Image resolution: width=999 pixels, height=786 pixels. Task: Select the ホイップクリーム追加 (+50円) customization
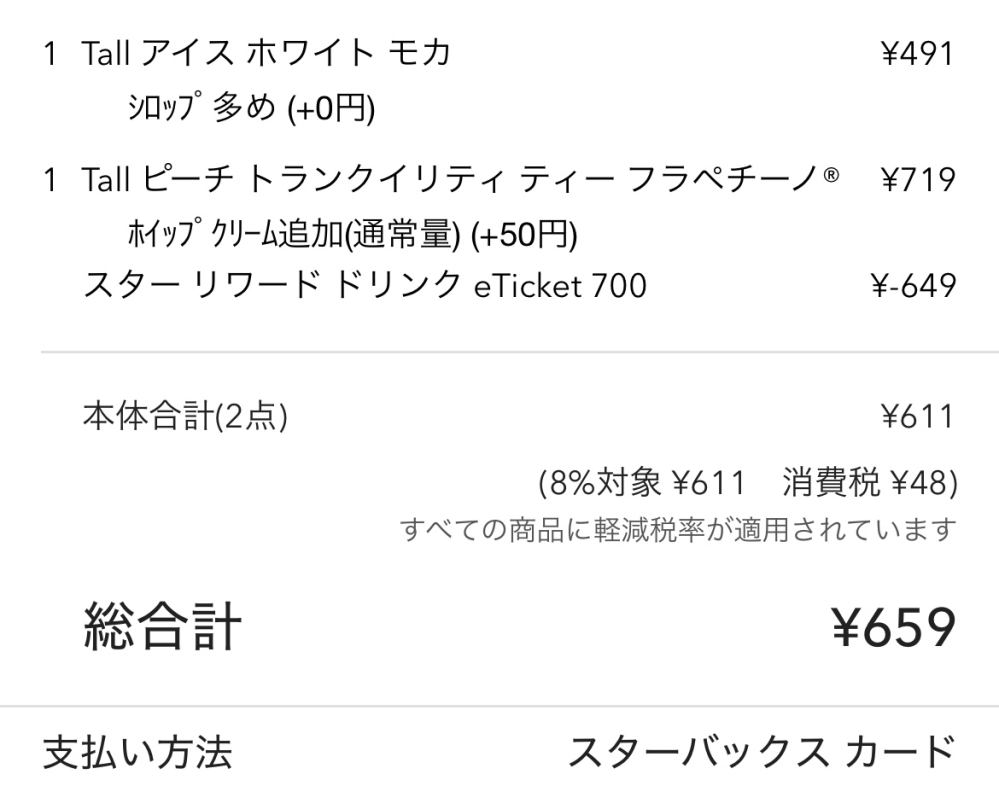point(352,234)
